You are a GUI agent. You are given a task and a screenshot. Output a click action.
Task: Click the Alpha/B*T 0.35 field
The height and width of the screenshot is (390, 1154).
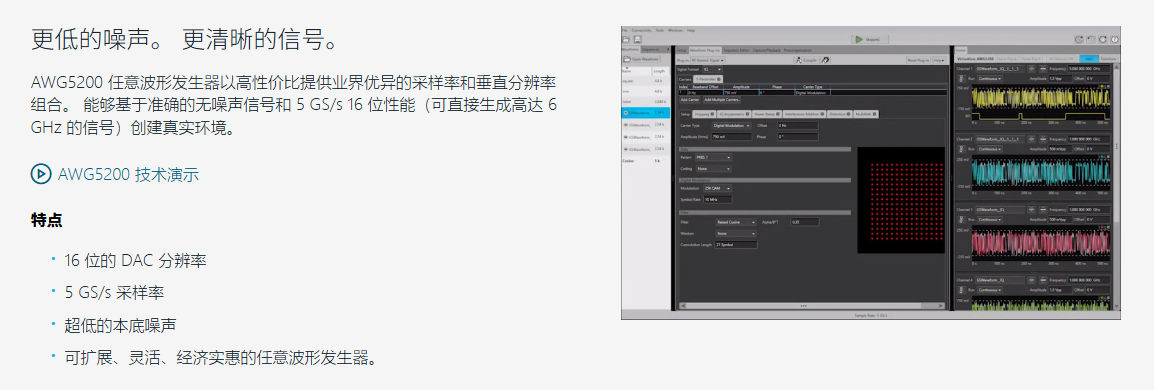coord(804,221)
